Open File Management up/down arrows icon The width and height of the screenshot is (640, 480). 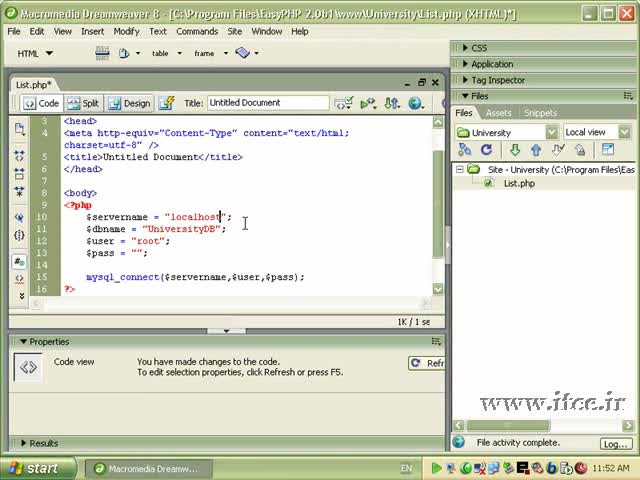coord(392,103)
